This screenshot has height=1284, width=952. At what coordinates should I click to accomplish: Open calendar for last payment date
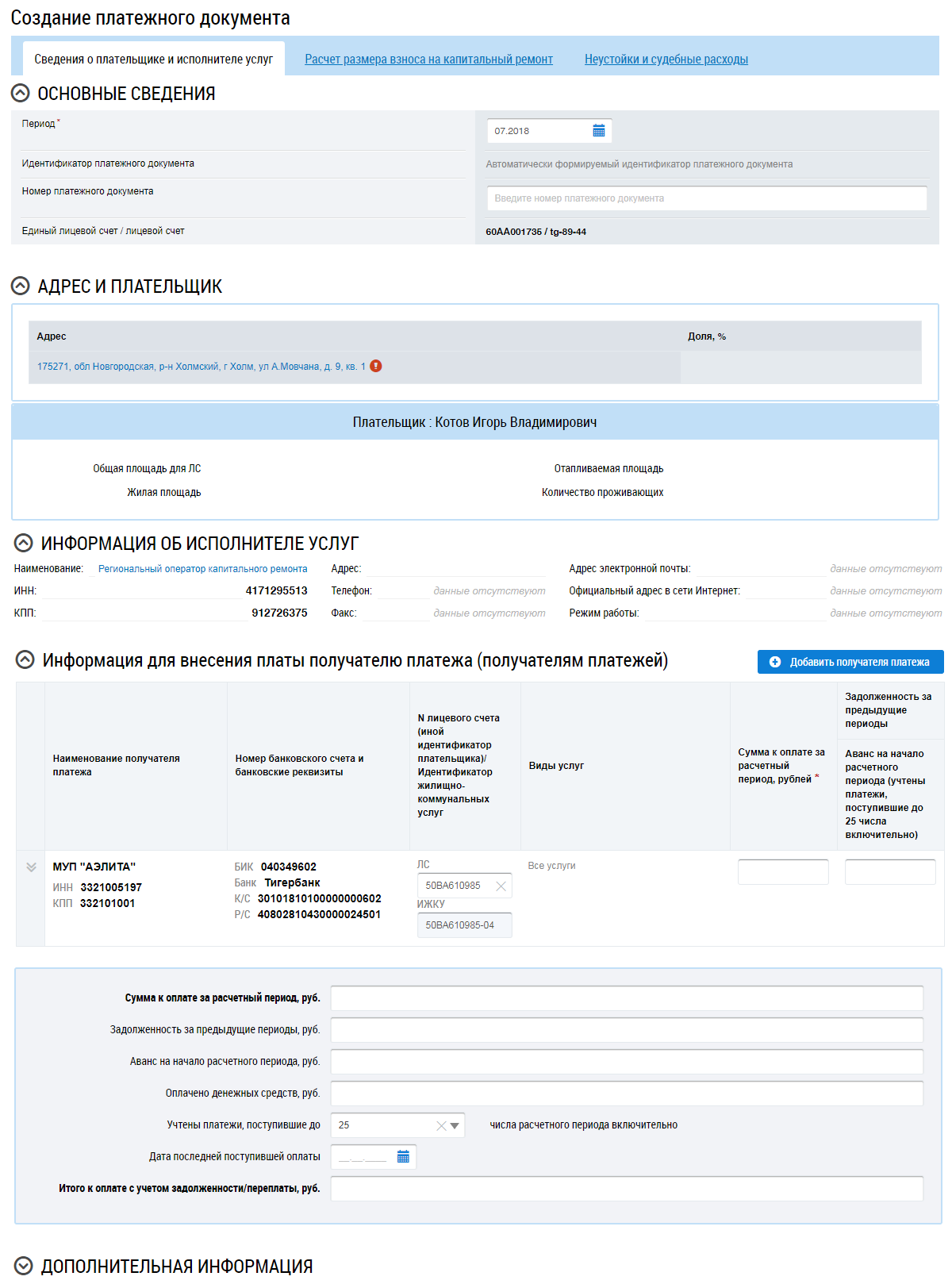[x=403, y=1157]
